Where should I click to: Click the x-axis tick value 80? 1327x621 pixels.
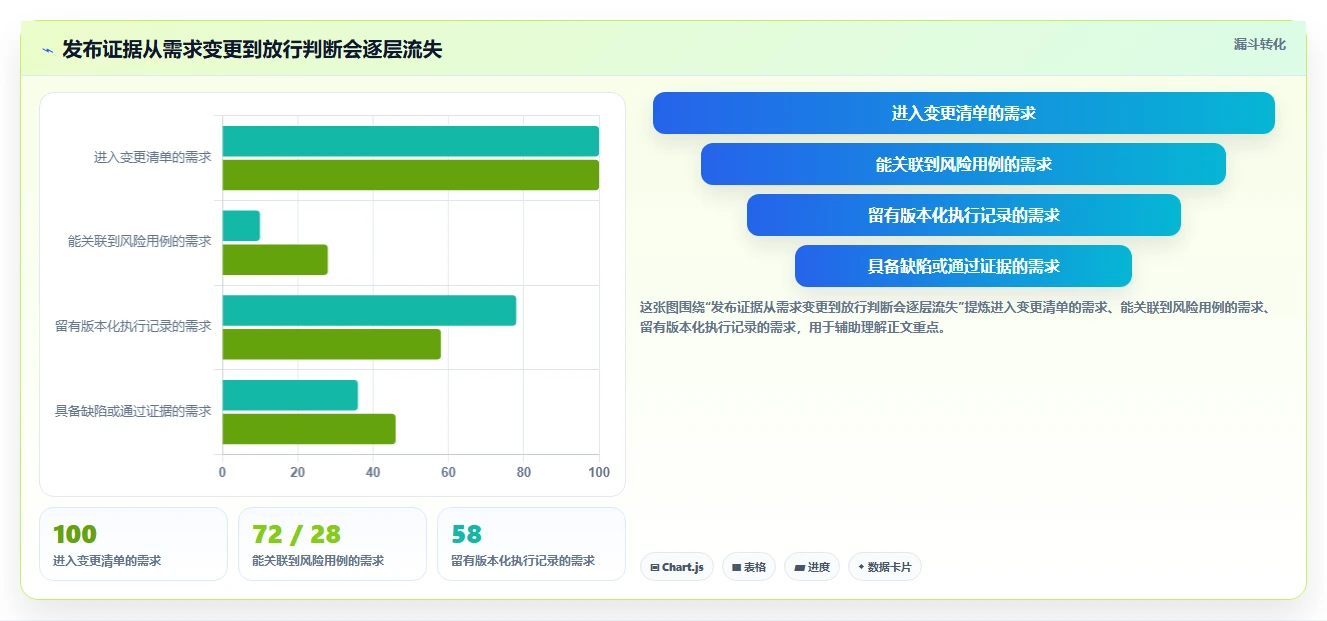[524, 472]
